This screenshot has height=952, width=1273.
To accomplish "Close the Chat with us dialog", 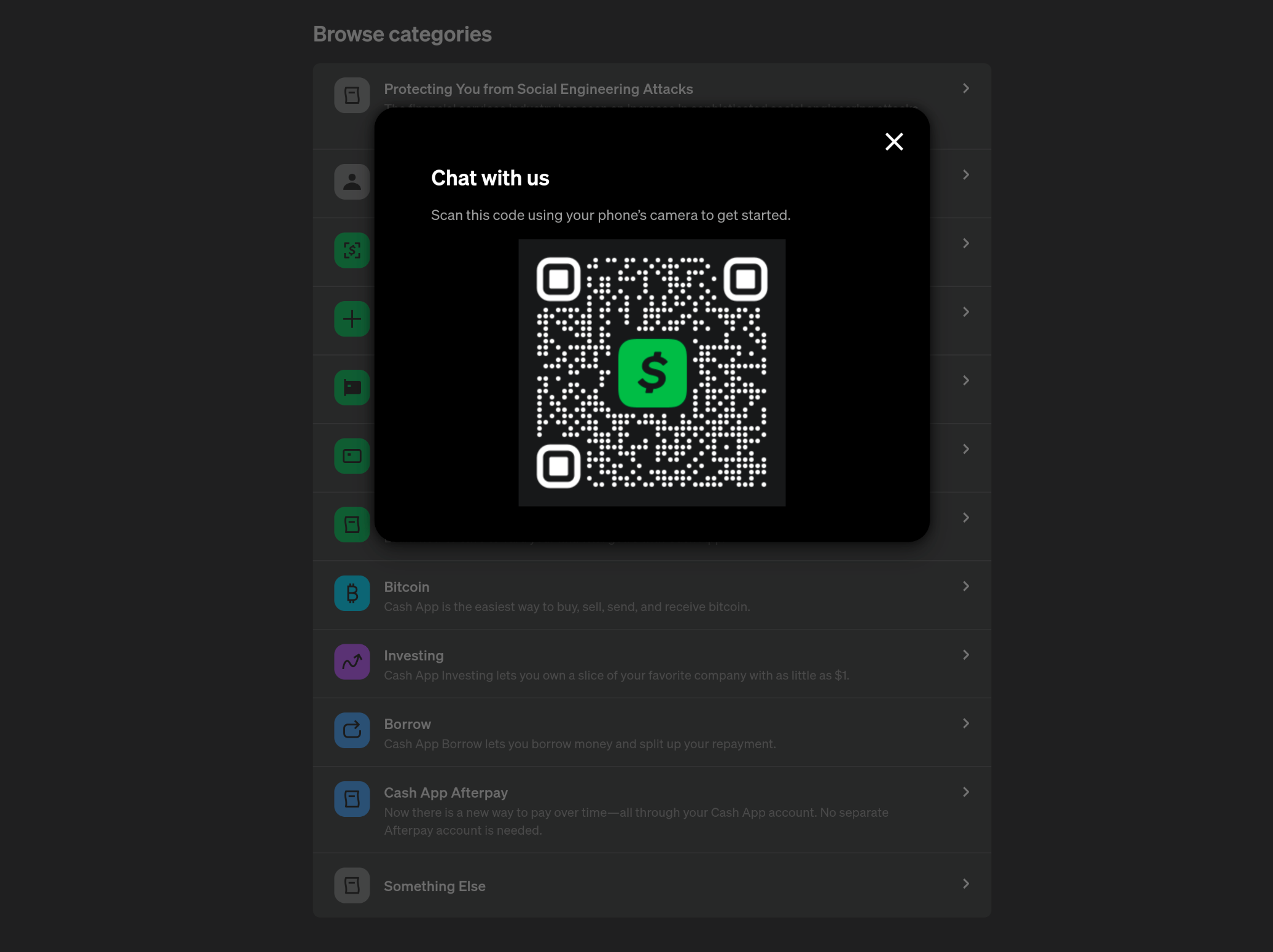I will click(x=893, y=142).
